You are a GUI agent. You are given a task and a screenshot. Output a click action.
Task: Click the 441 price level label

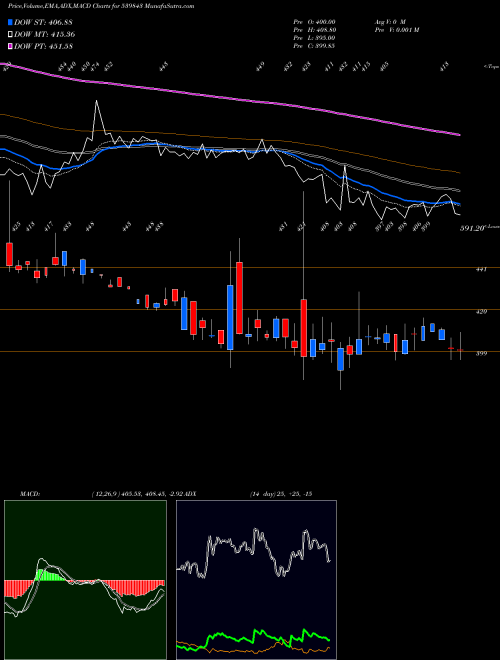pyautogui.click(x=481, y=269)
